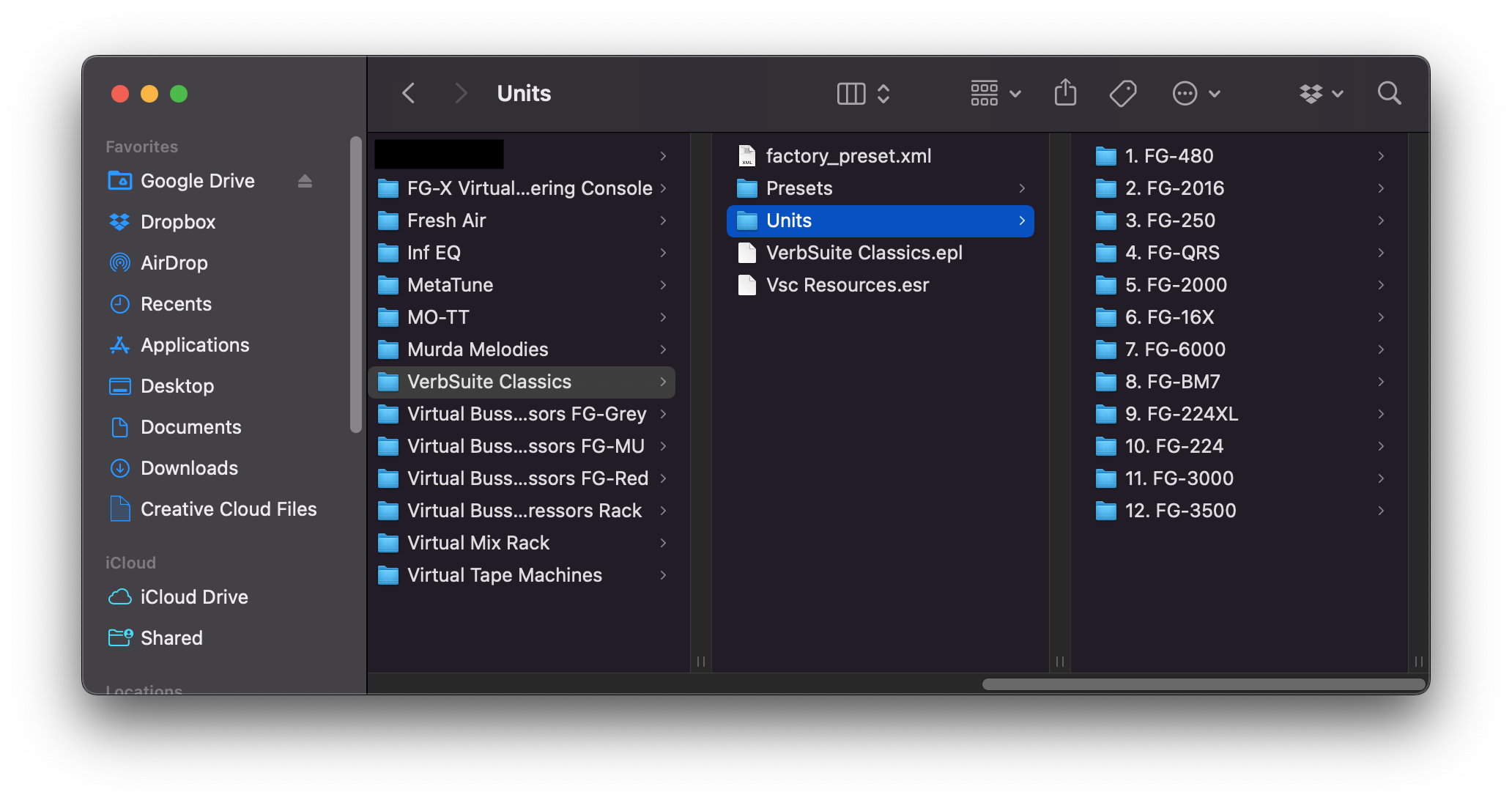Screen dimensions: 1512x803
Task: Click the Search magnifier icon
Action: pyautogui.click(x=1389, y=94)
